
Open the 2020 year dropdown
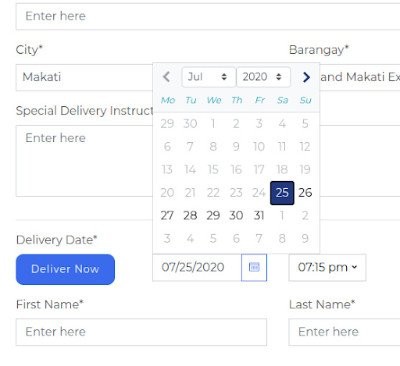pos(263,77)
